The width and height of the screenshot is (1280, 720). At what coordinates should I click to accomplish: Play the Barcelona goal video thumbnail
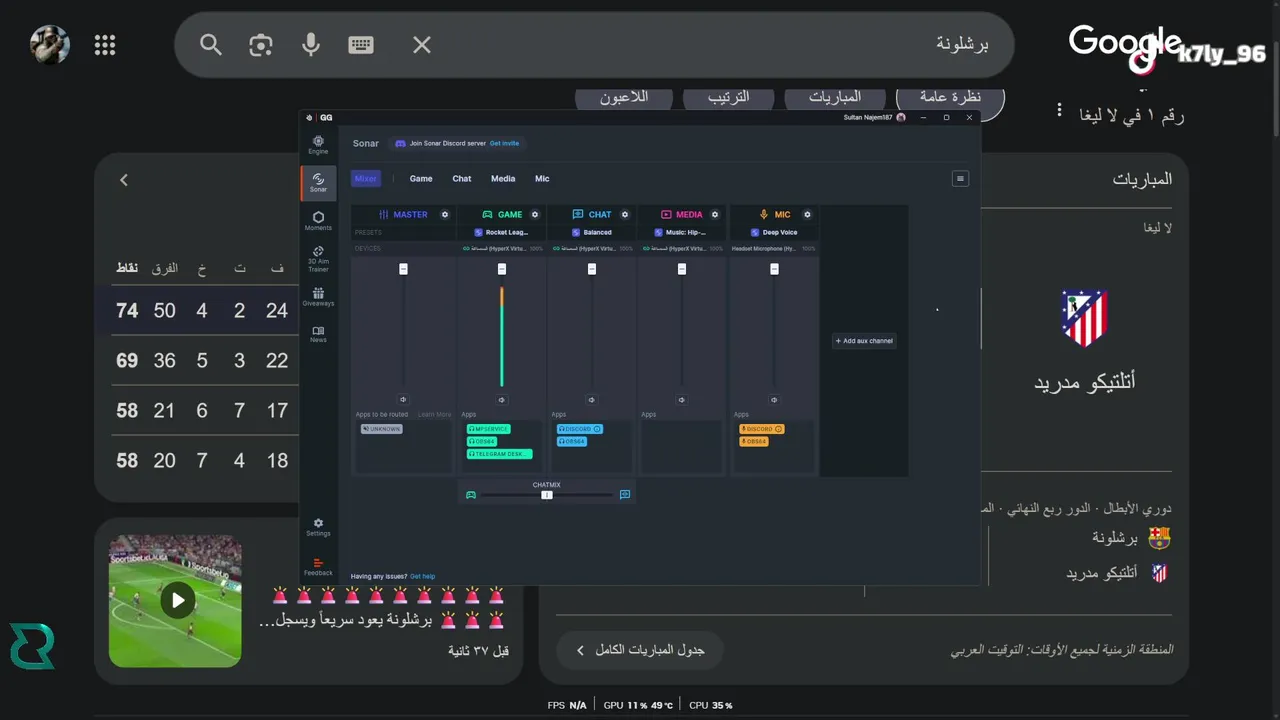coord(177,600)
